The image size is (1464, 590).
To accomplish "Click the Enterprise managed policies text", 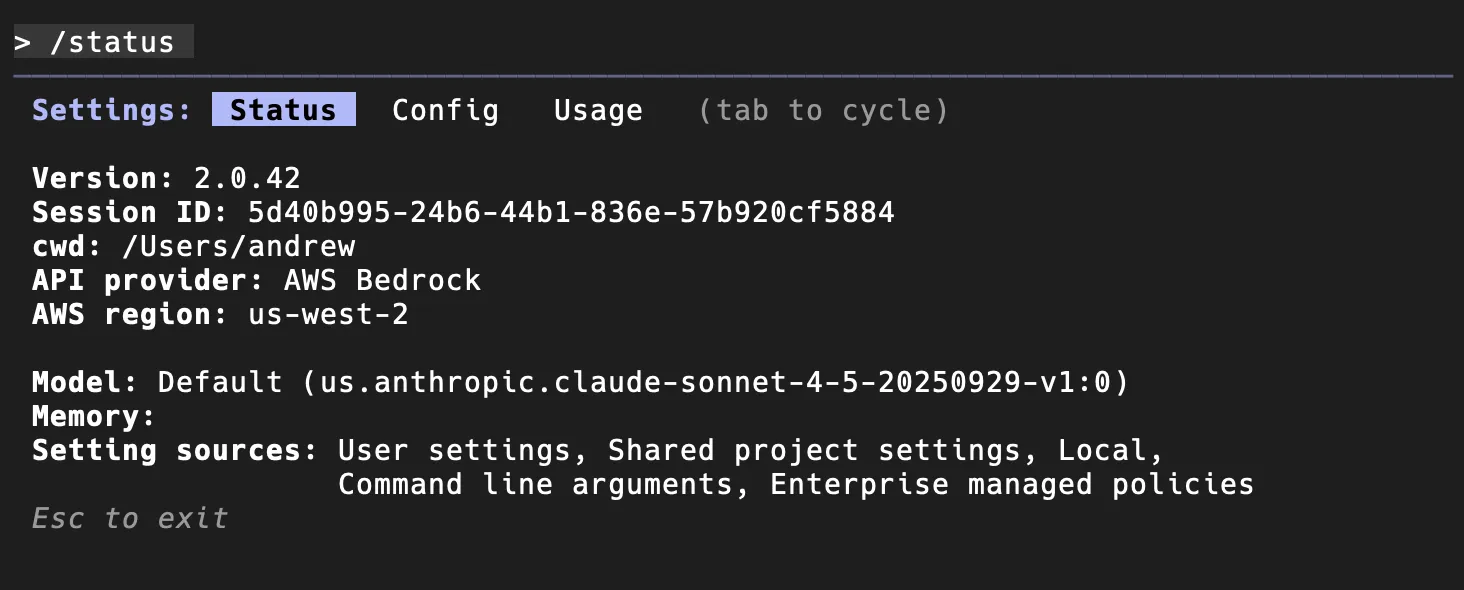I will 1010,484.
